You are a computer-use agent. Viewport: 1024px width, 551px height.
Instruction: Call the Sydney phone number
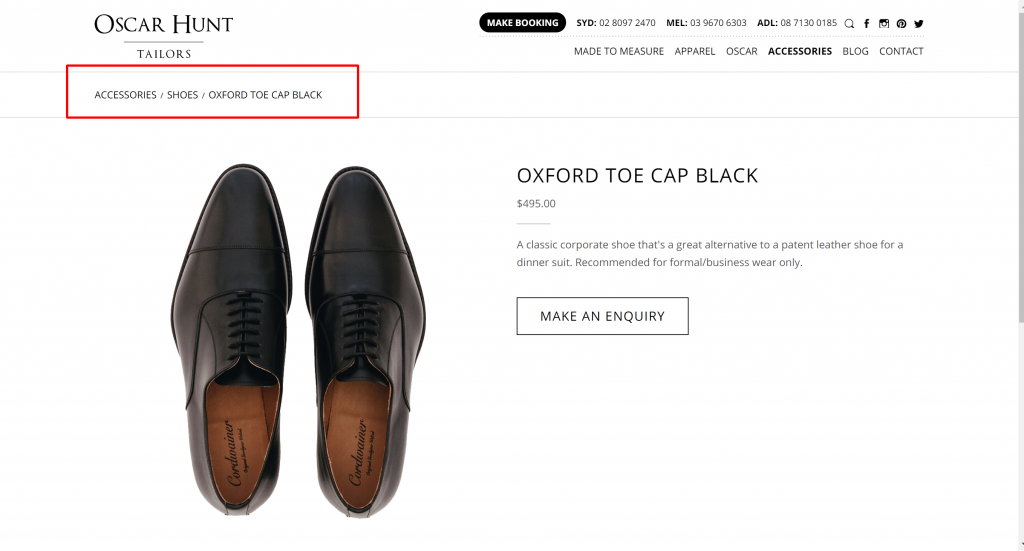pyautogui.click(x=627, y=23)
